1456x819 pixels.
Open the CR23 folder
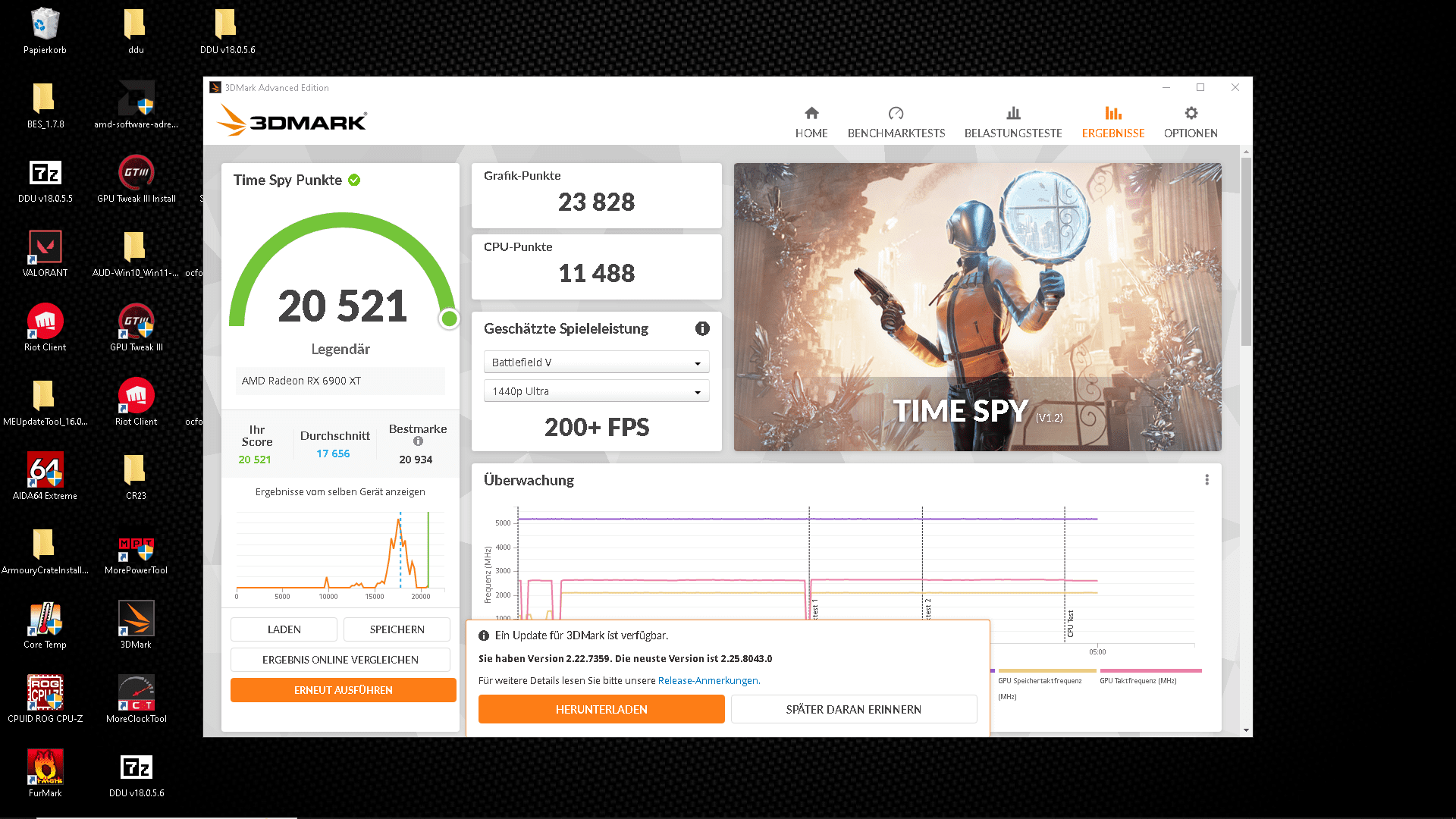(x=136, y=476)
